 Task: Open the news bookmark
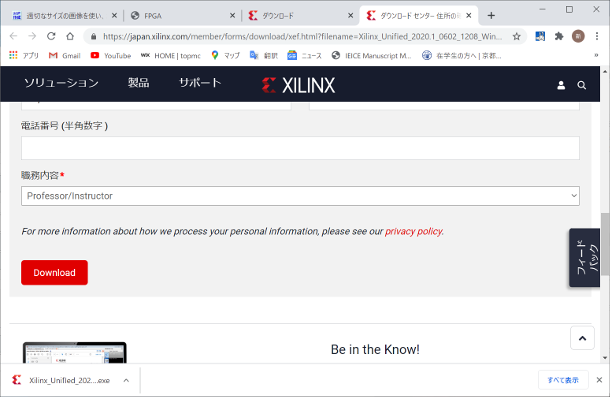point(305,56)
